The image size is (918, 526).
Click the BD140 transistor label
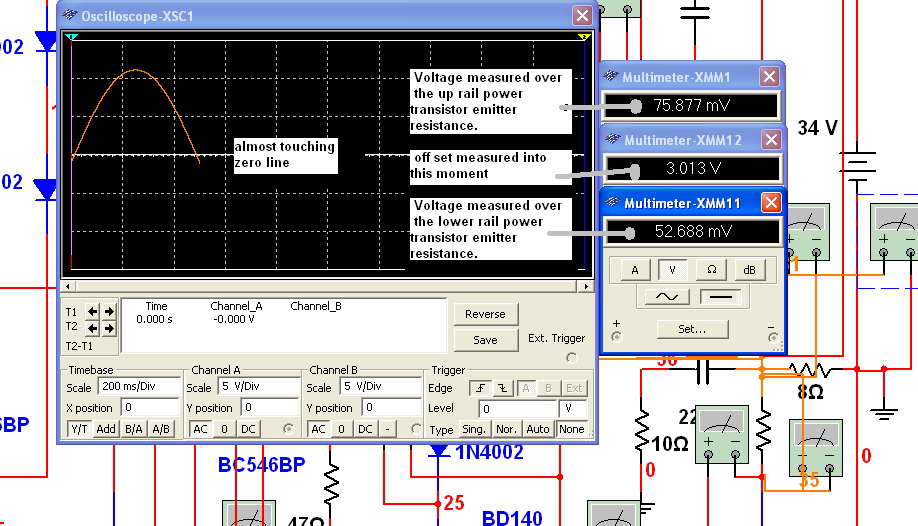pos(512,518)
